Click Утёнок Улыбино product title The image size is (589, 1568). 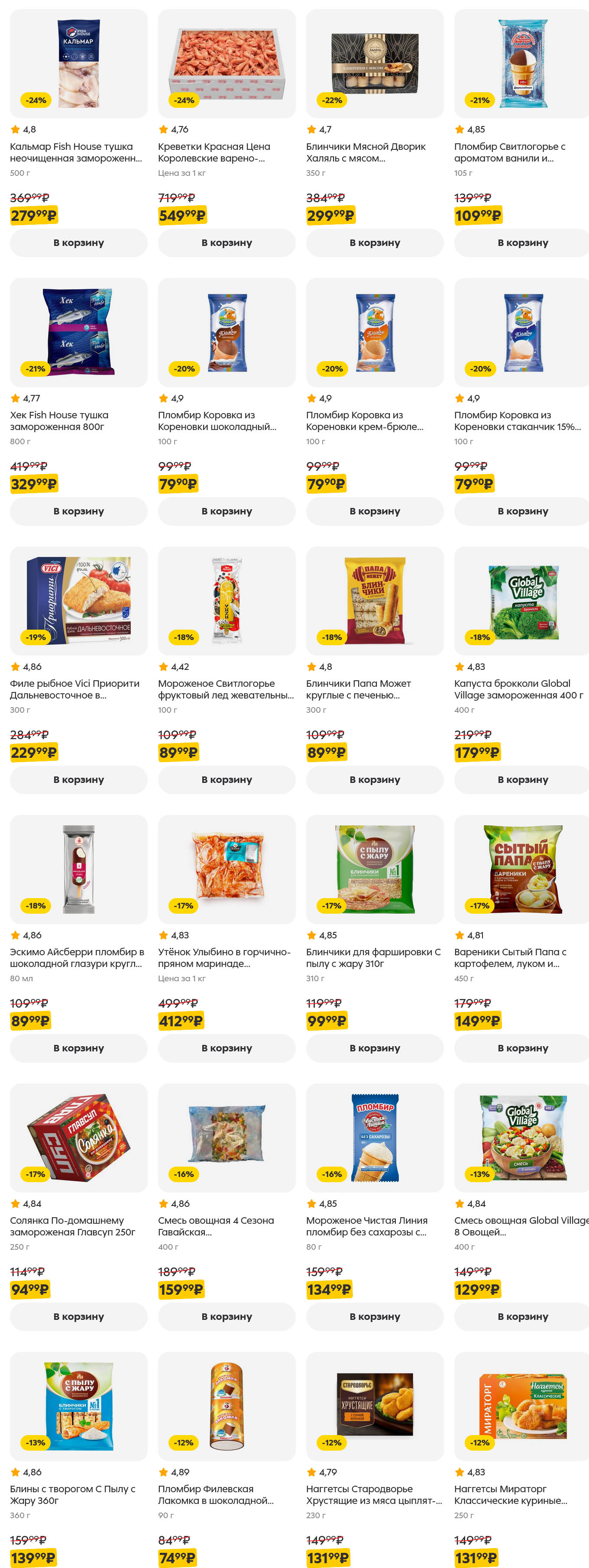(x=224, y=958)
